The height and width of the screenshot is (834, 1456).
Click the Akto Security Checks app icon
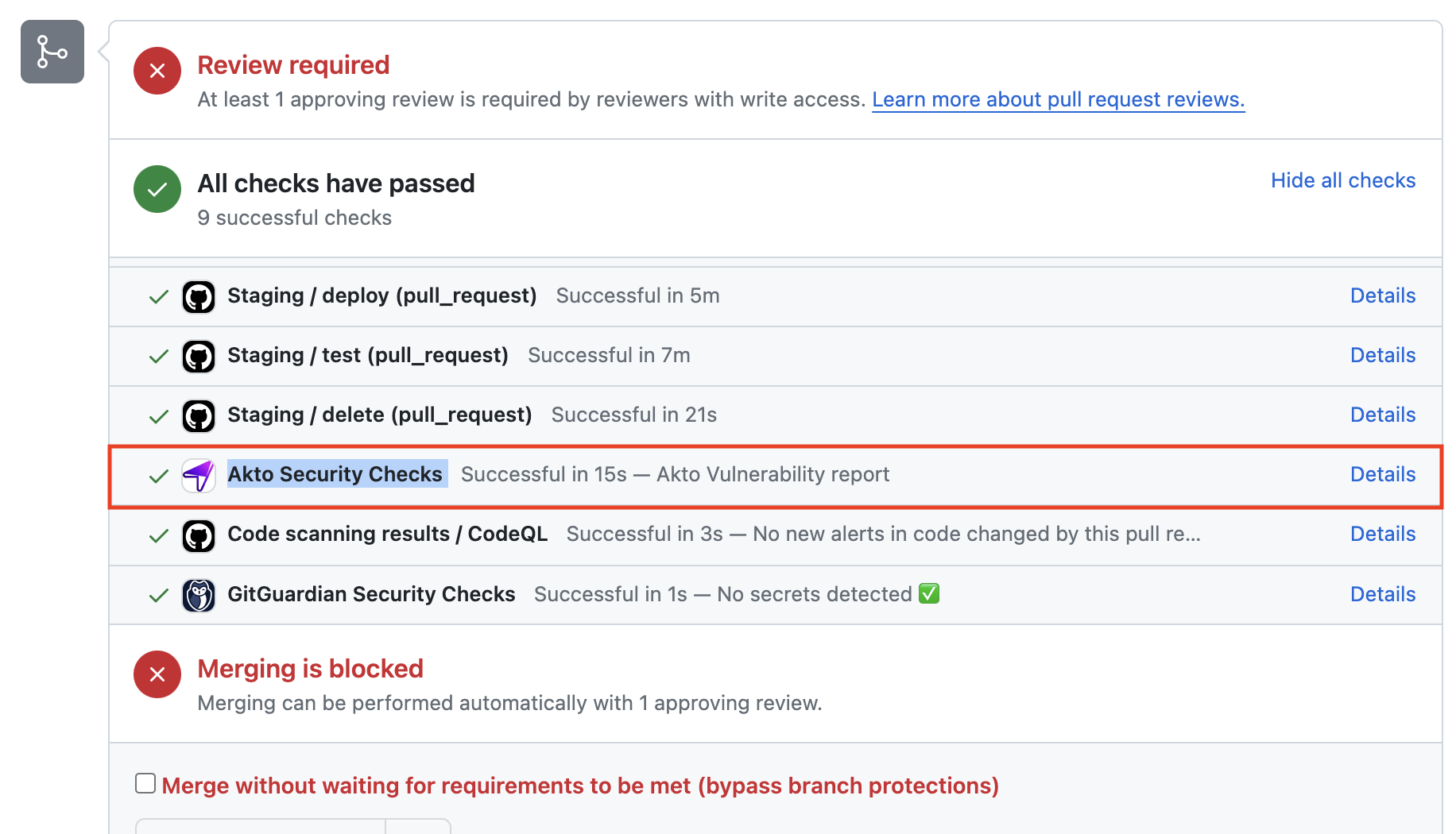199,476
